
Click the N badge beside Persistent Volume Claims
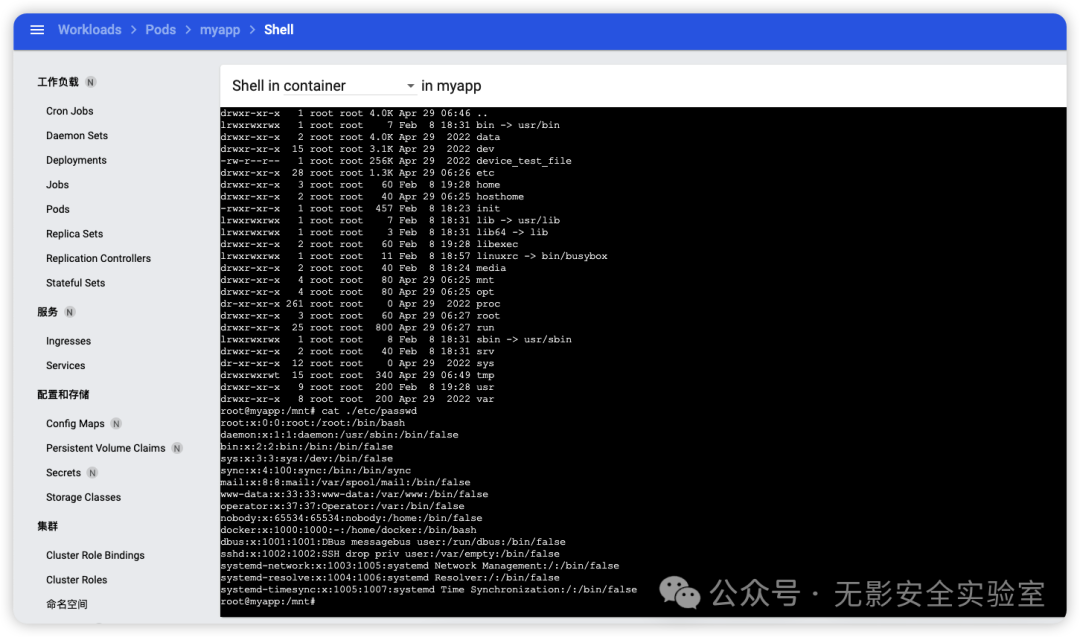coord(177,448)
